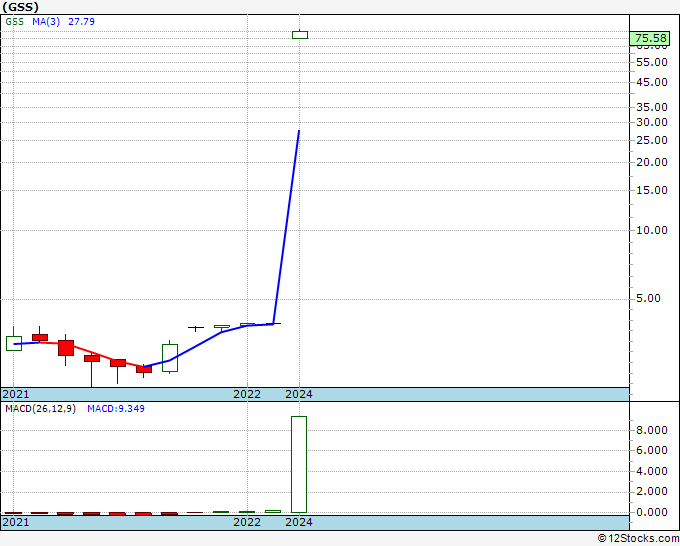Click the red downtrend moving average segment

point(92,354)
